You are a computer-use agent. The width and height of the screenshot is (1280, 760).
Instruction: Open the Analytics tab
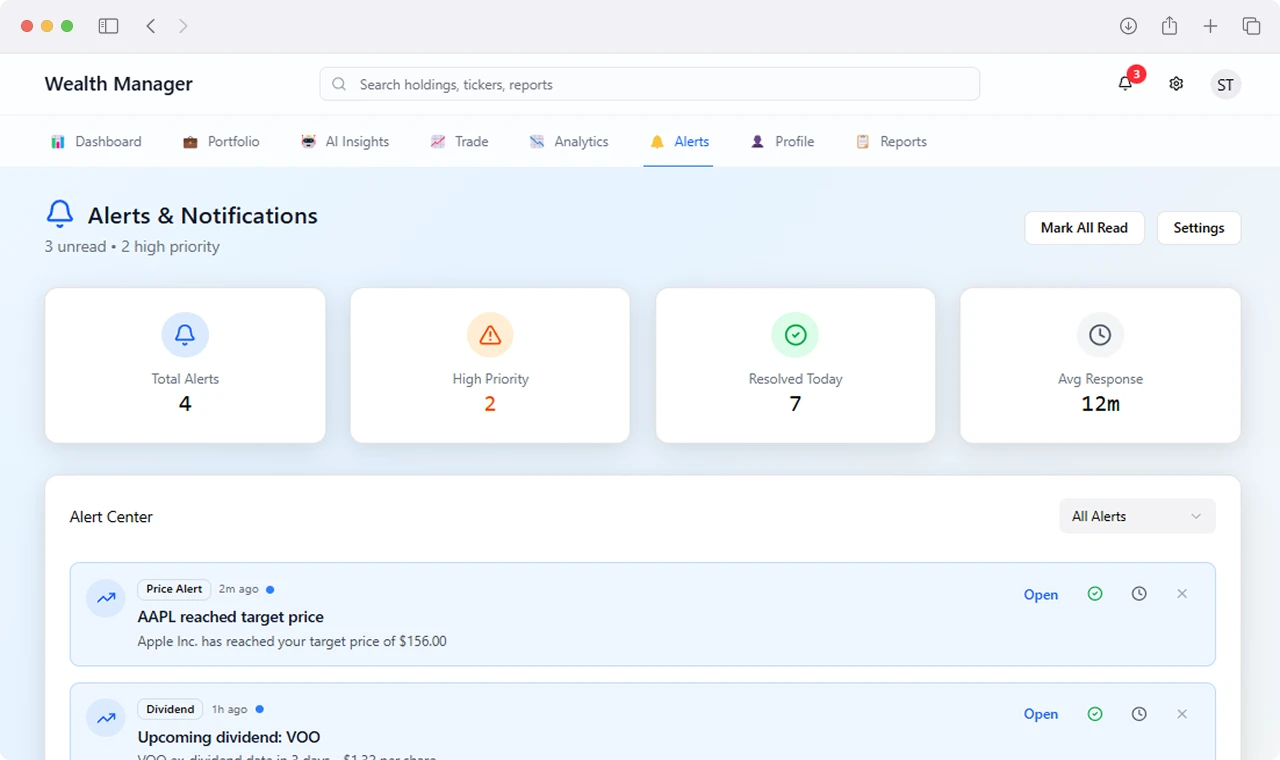tap(569, 141)
